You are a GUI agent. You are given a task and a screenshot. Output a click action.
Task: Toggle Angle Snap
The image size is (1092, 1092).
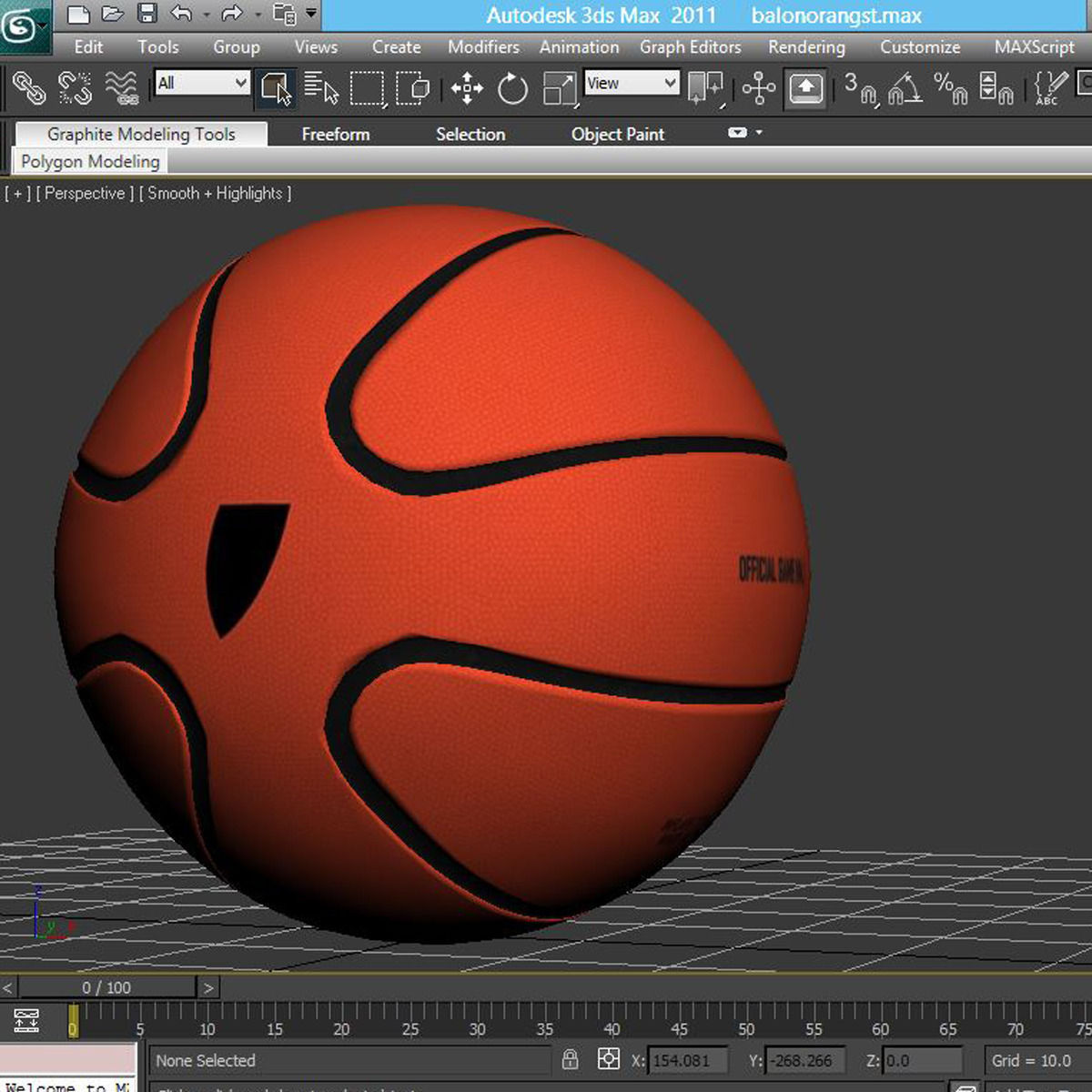click(905, 88)
